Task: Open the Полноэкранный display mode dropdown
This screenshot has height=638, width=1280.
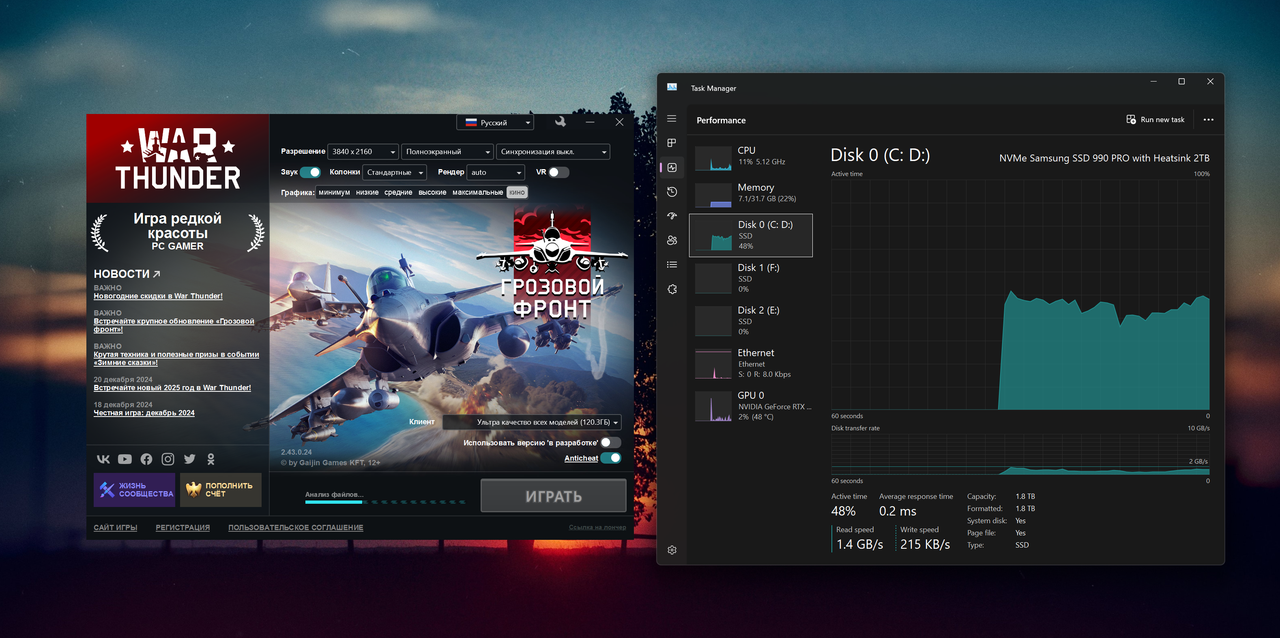Action: pos(447,152)
